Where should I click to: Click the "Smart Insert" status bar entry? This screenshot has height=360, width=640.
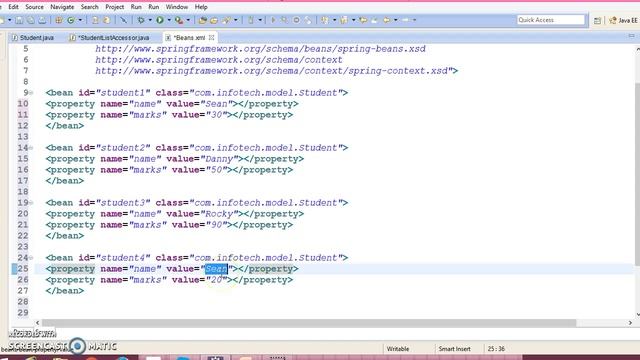point(454,349)
